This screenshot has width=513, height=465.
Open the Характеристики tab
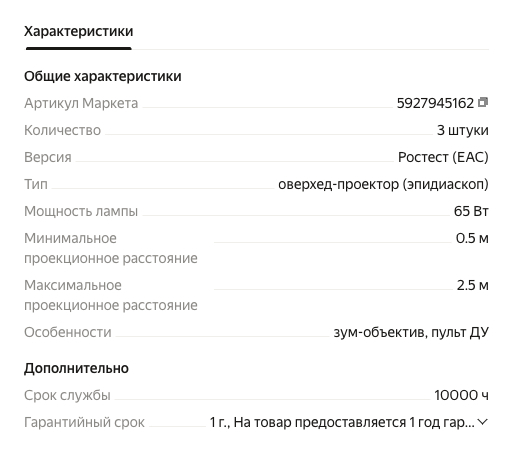pyautogui.click(x=79, y=31)
